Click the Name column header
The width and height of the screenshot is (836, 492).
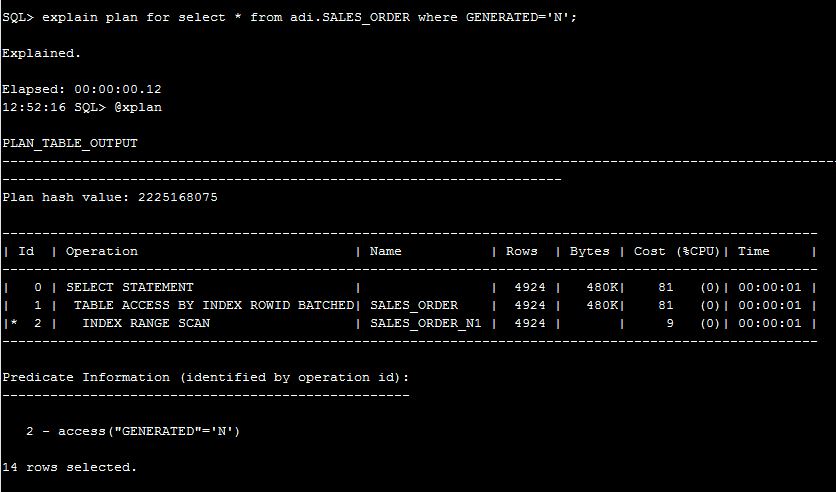(386, 251)
